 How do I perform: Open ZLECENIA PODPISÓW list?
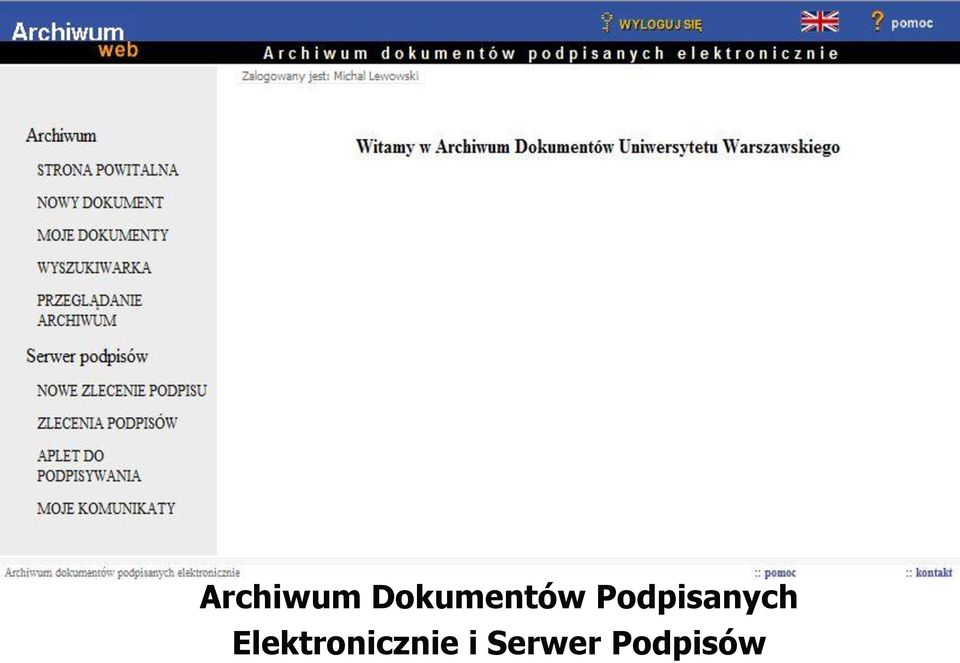[x=107, y=422]
